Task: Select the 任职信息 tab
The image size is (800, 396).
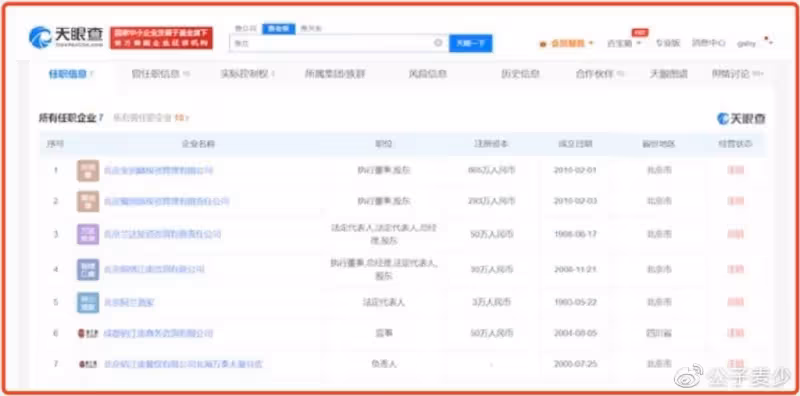Action: (x=71, y=74)
